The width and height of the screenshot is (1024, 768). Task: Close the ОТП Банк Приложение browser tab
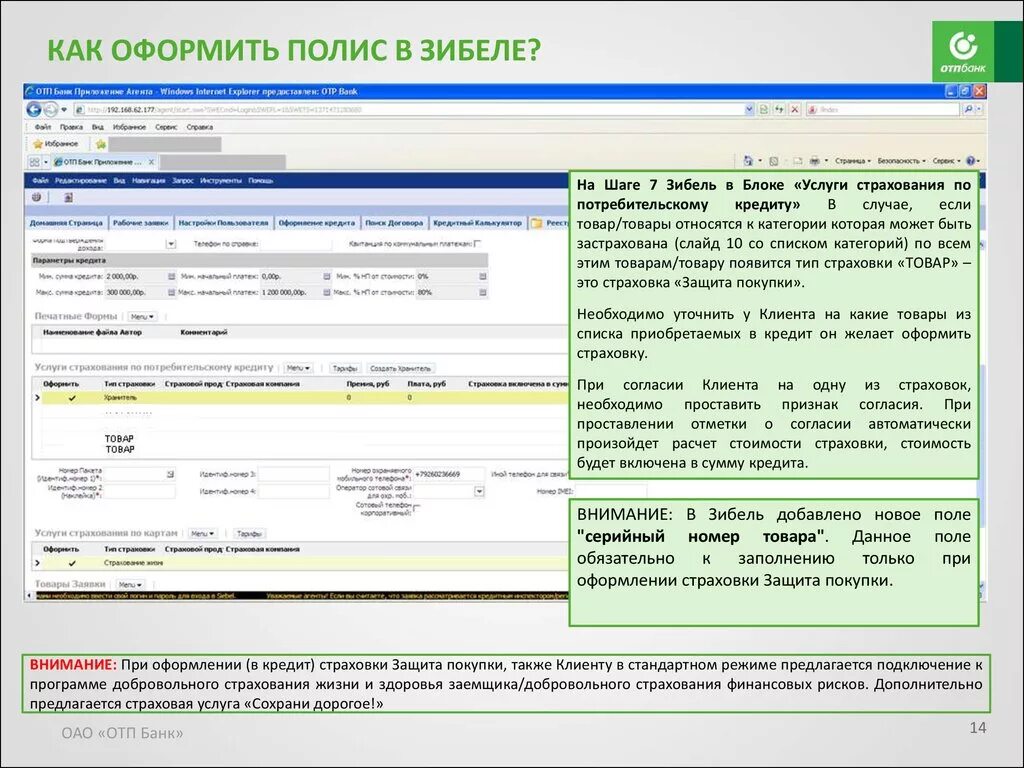coord(151,161)
